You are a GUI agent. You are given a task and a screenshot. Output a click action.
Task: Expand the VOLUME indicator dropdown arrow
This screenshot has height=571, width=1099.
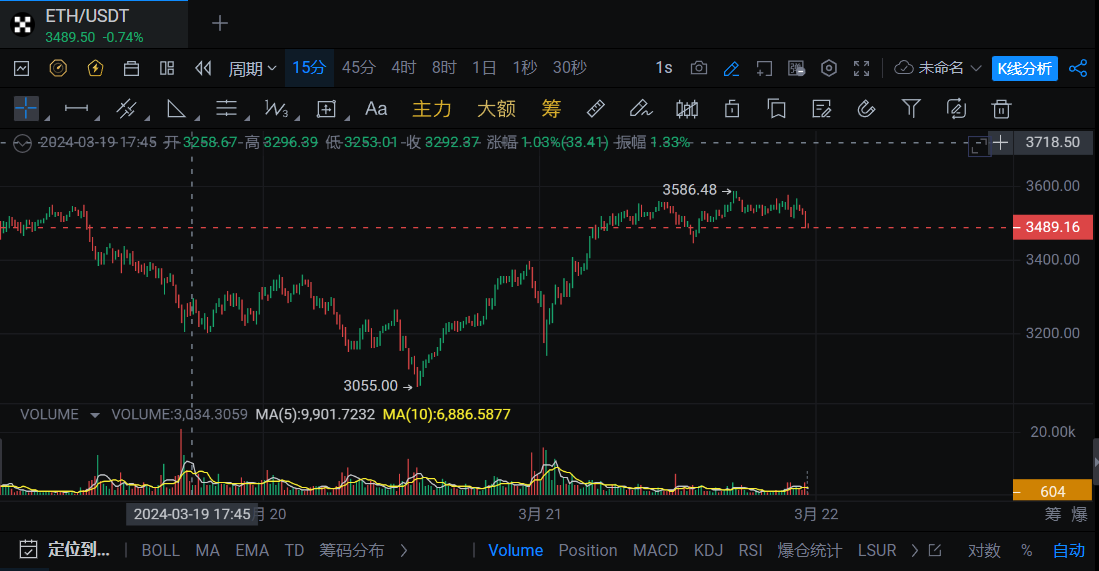click(95, 415)
